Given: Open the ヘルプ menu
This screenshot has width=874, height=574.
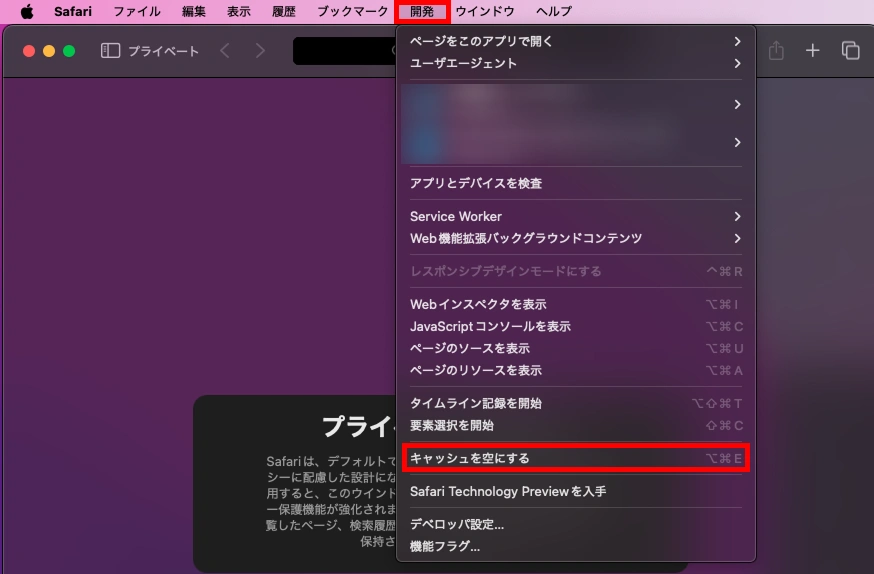Looking at the screenshot, I should [x=553, y=11].
